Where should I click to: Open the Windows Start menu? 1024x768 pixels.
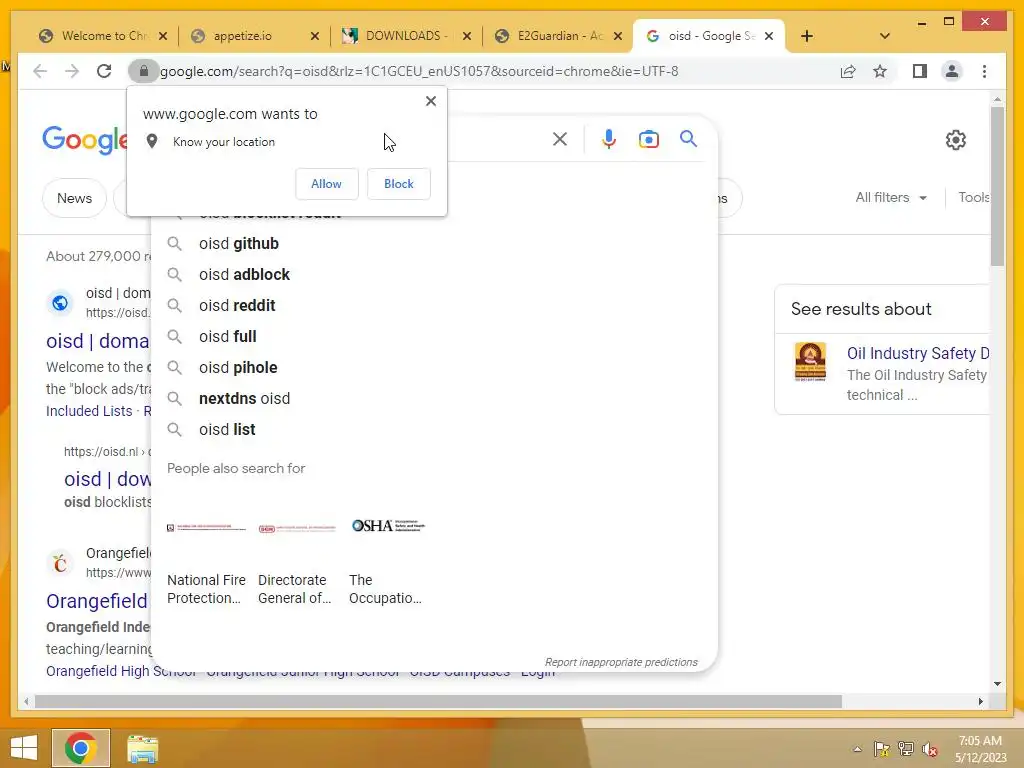pos(24,748)
